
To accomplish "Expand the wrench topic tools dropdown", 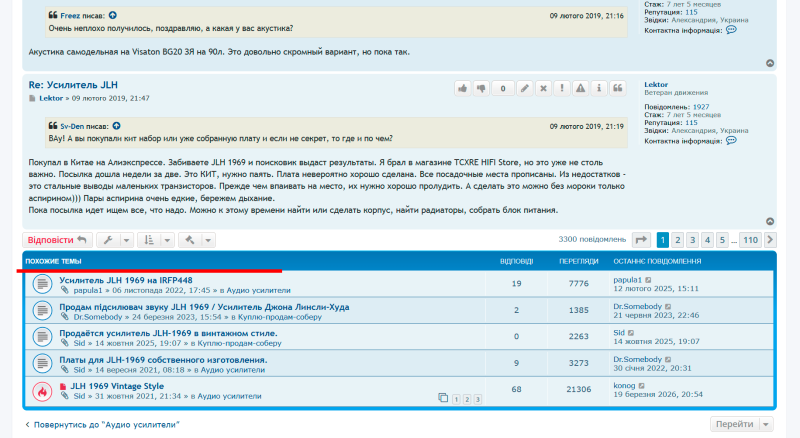I will [126, 240].
